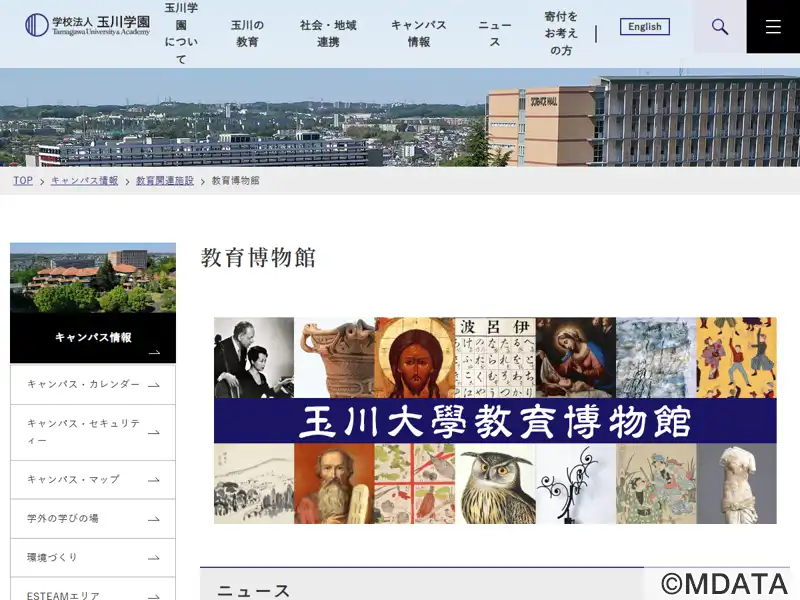
Task: Click the Tamagawa Academy logo
Action: (x=88, y=24)
